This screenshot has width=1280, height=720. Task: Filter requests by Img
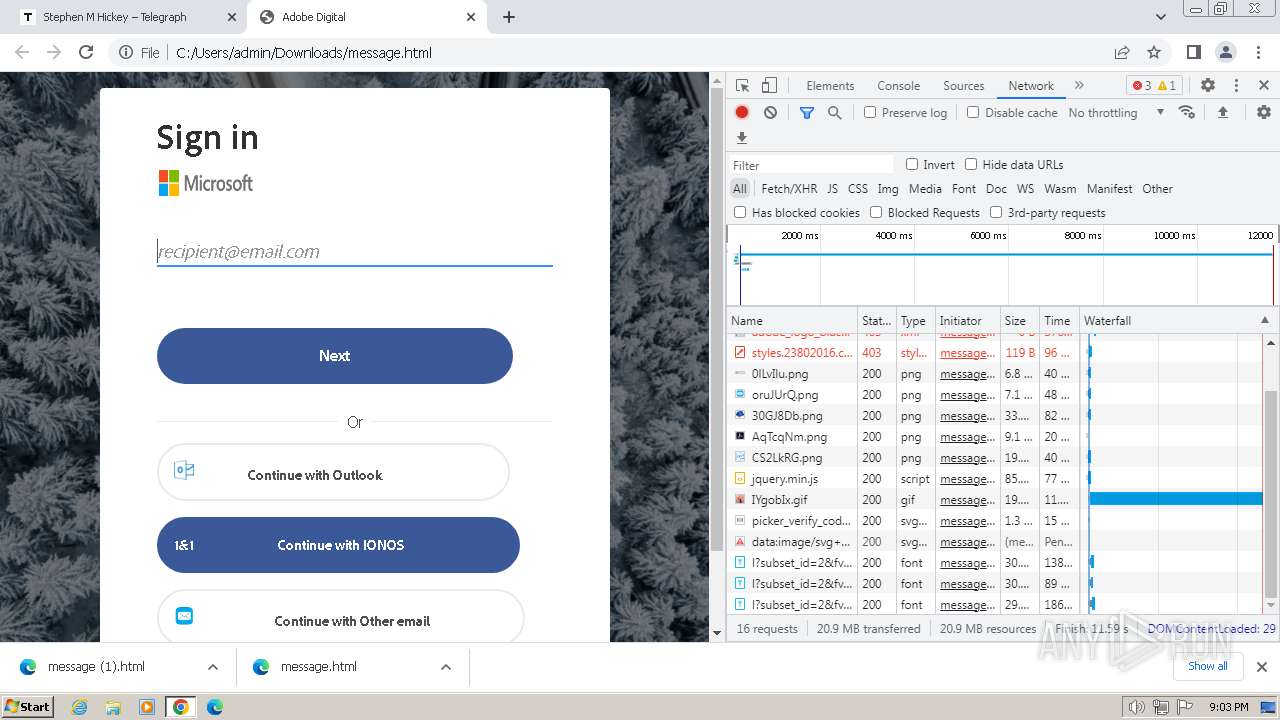pyautogui.click(x=887, y=189)
